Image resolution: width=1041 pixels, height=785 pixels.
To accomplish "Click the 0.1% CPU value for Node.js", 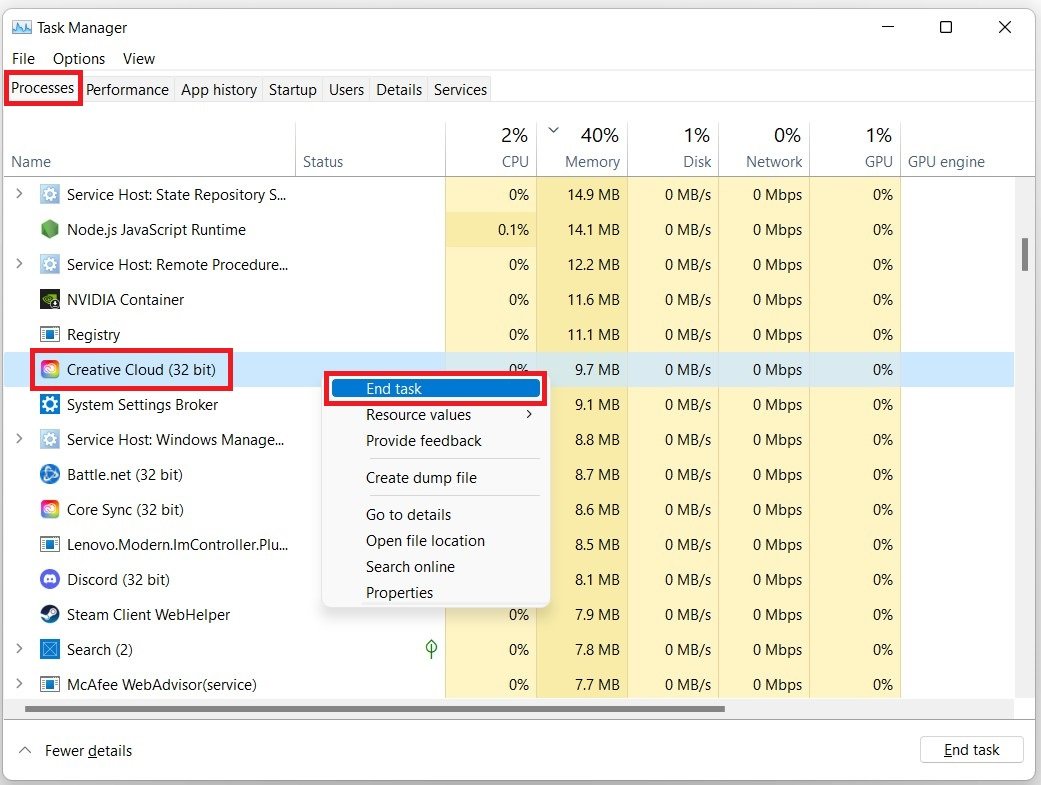I will point(513,230).
